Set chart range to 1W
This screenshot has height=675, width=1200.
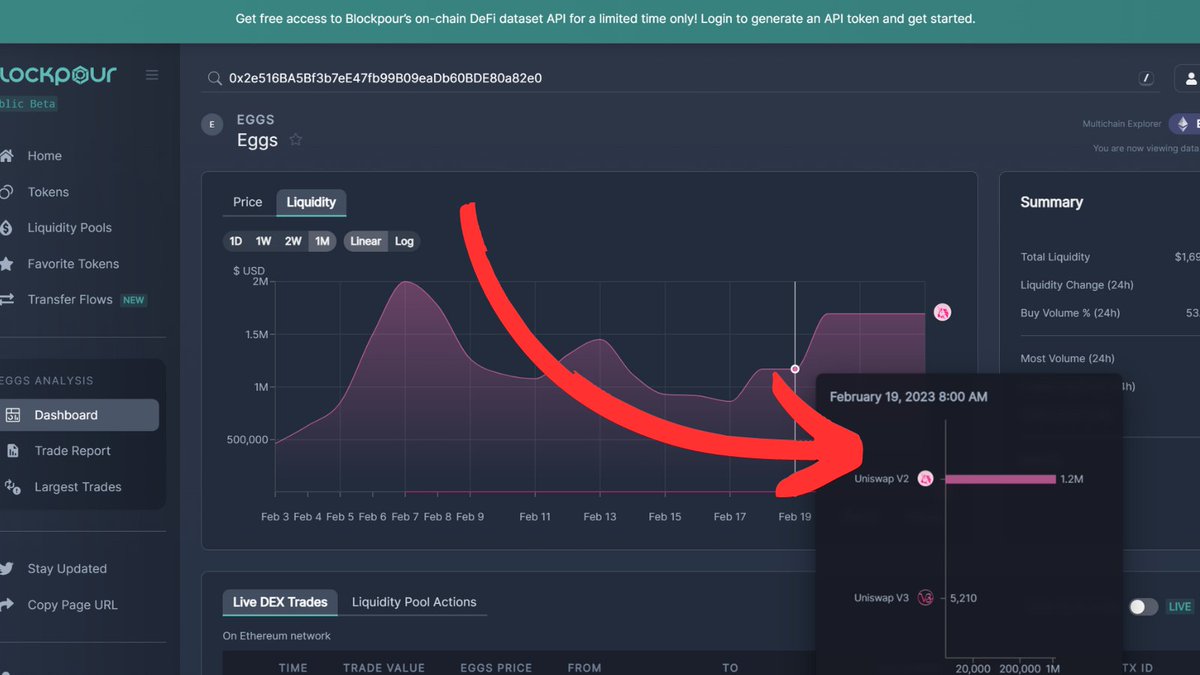(264, 241)
